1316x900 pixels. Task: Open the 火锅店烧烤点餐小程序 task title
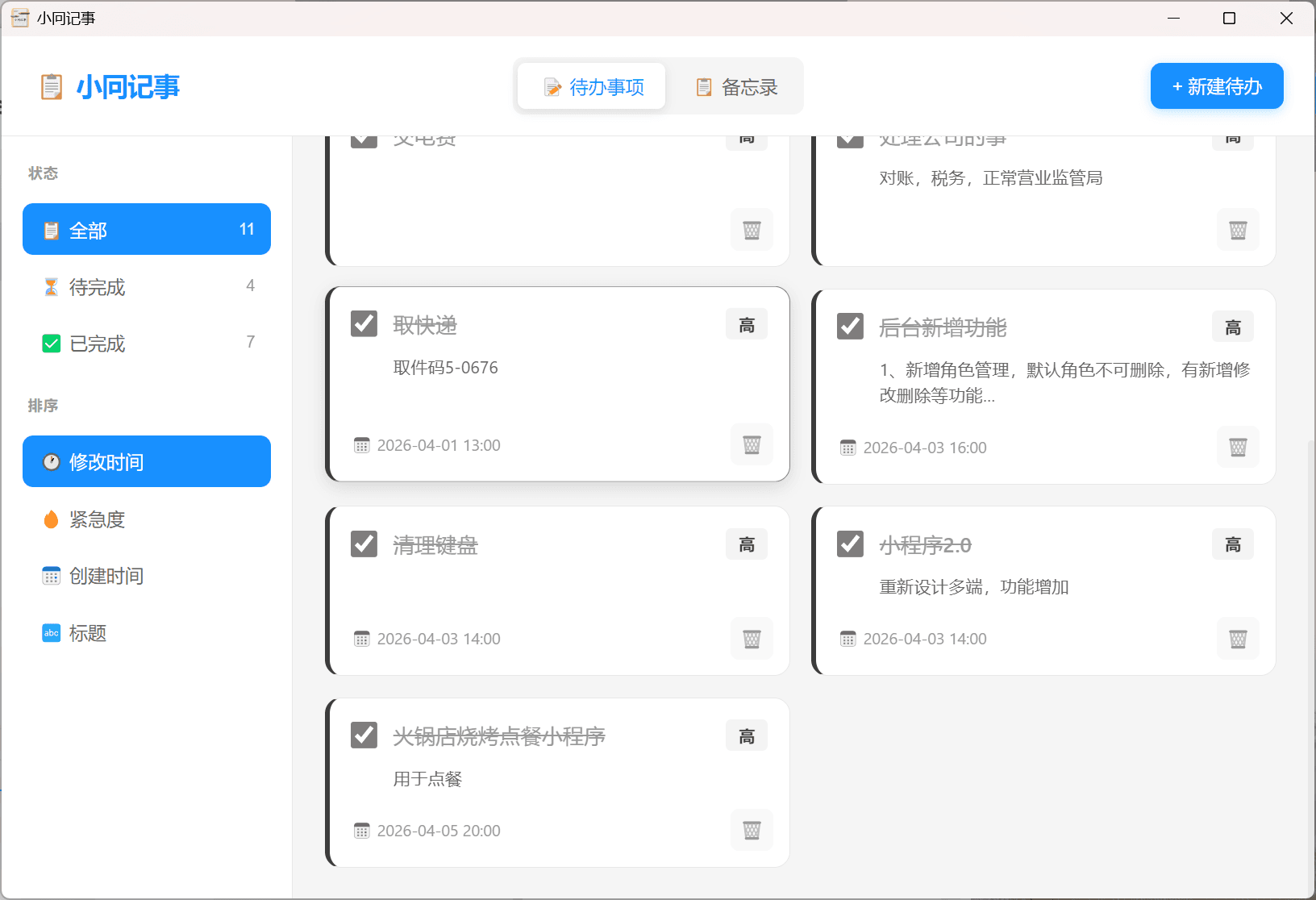click(499, 736)
